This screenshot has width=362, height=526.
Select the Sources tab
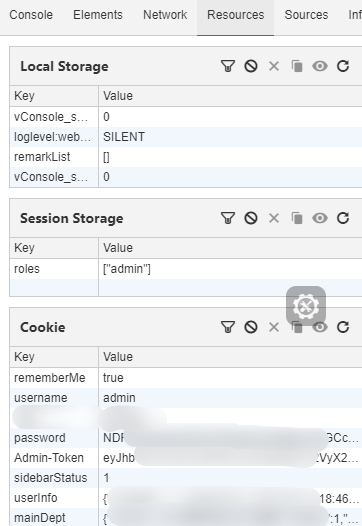(x=306, y=15)
